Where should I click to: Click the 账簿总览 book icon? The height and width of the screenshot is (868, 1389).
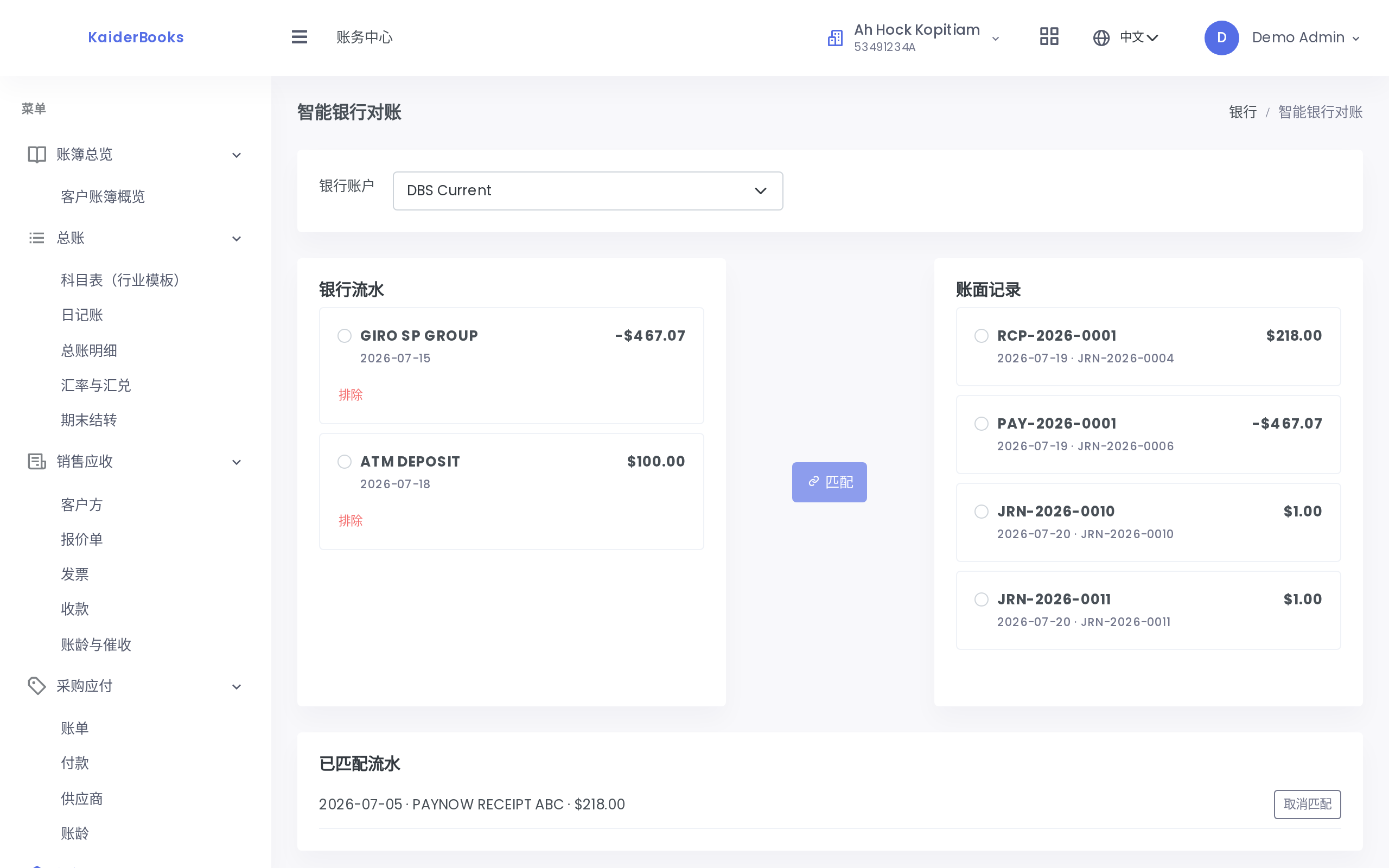pos(37,155)
